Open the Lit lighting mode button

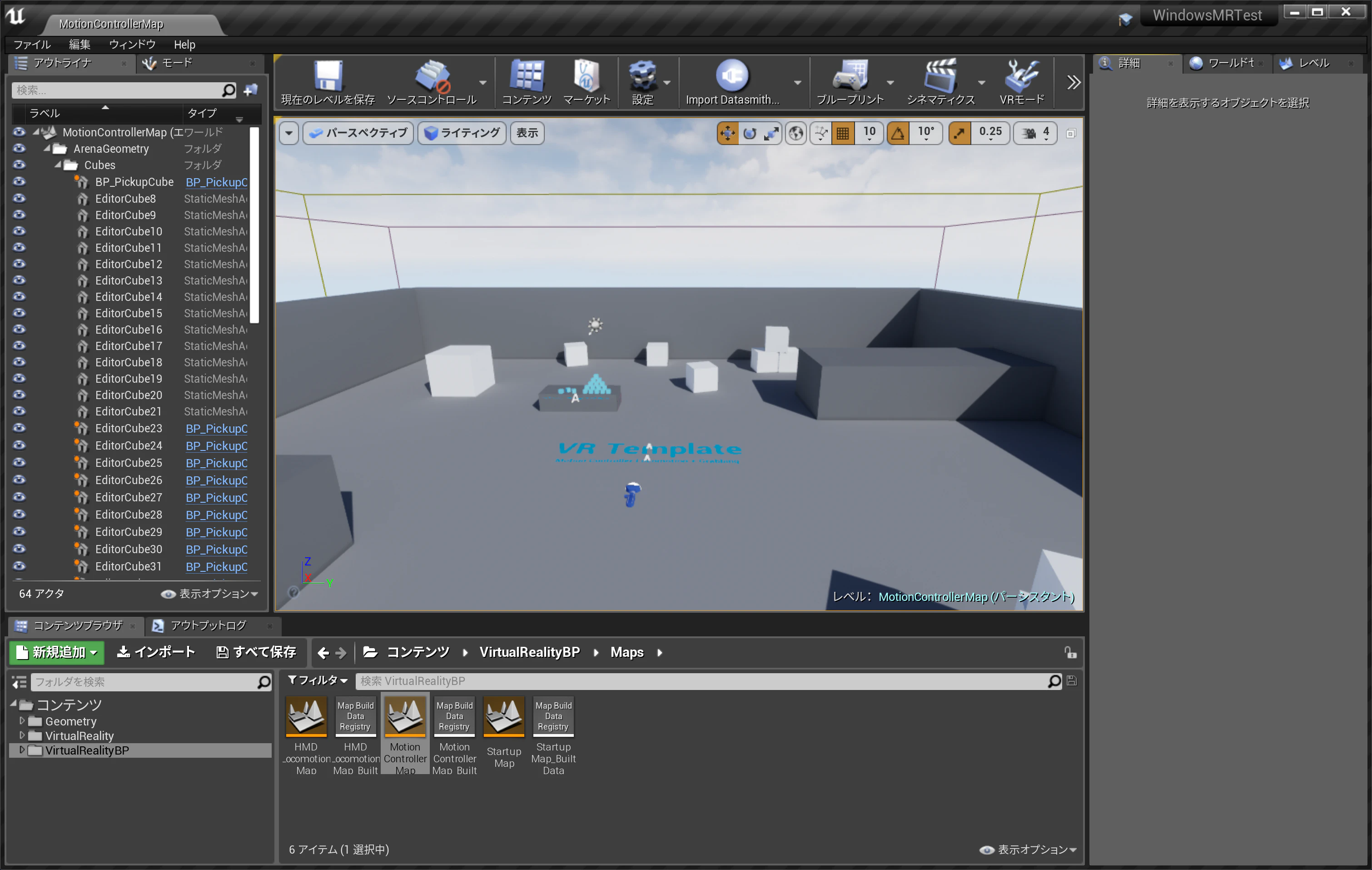[x=462, y=133]
